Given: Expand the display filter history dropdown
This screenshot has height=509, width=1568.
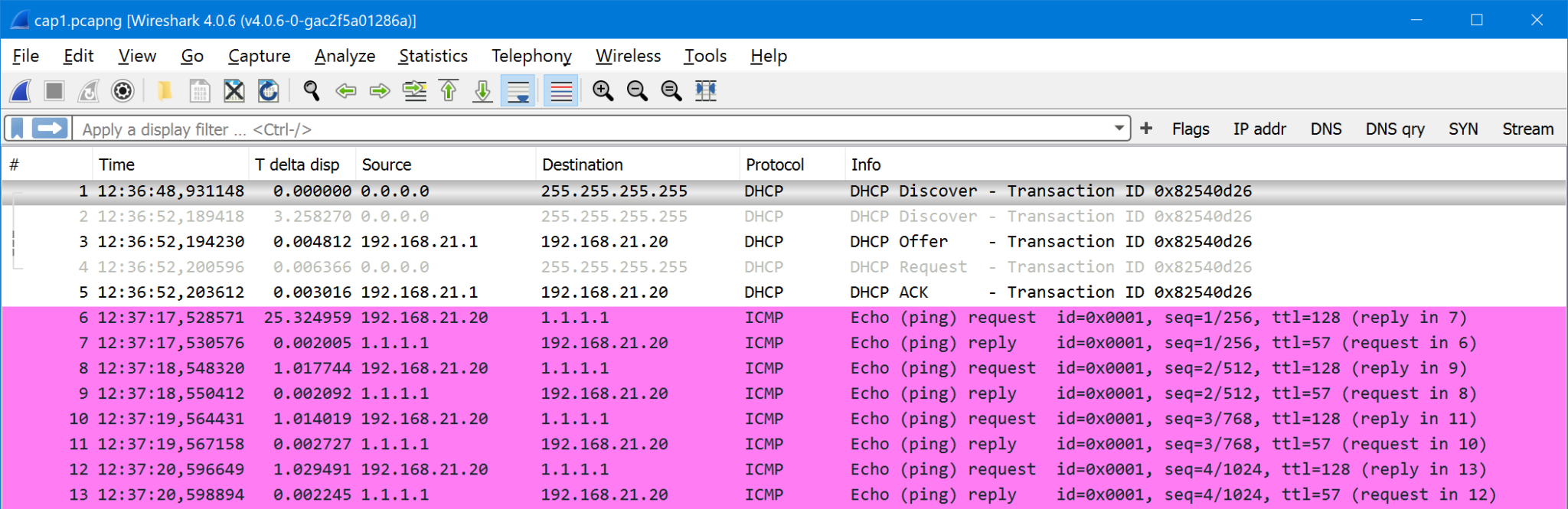Looking at the screenshot, I should (x=1119, y=129).
